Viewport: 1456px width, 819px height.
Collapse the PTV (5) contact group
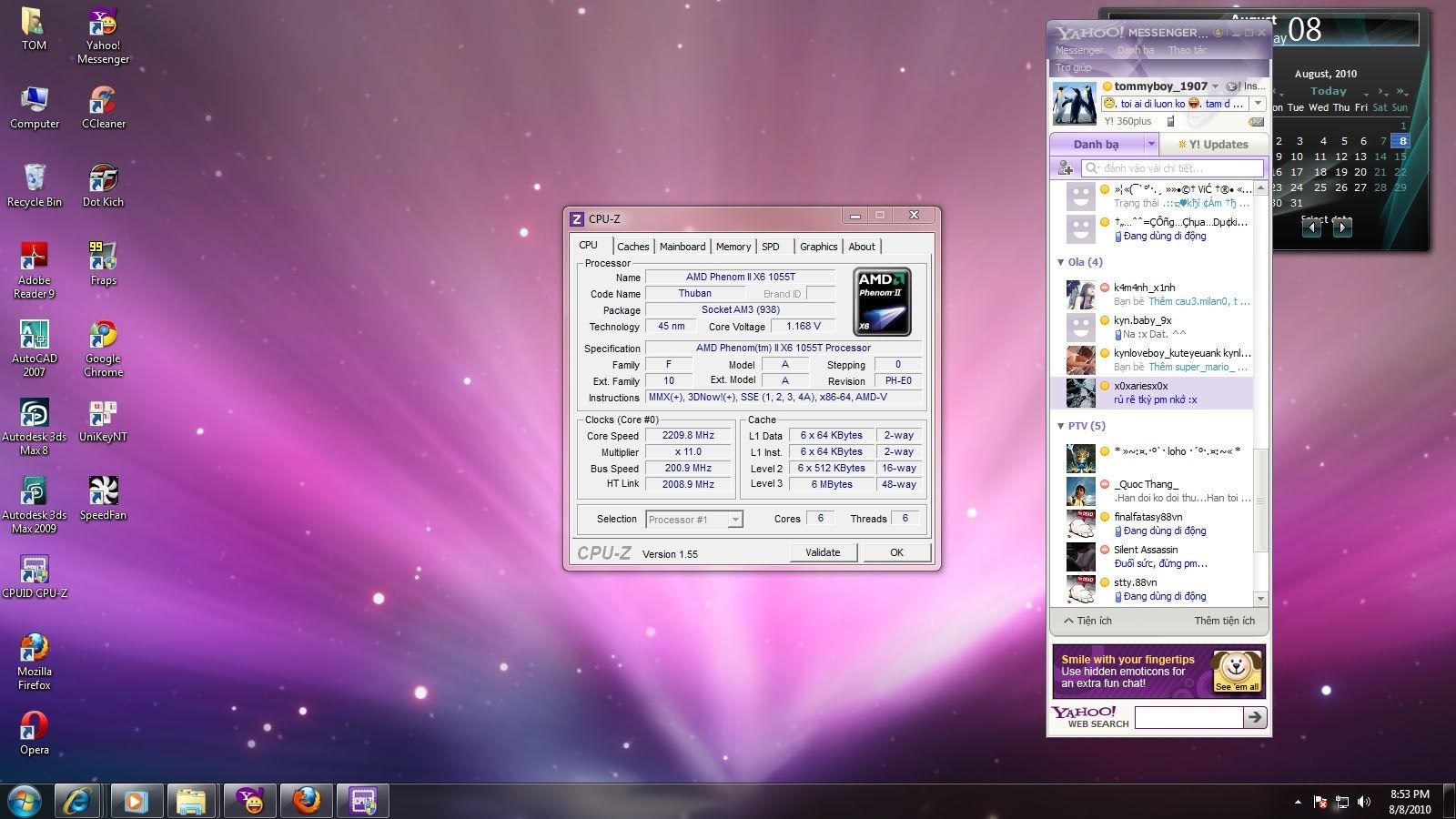[x=1061, y=426]
